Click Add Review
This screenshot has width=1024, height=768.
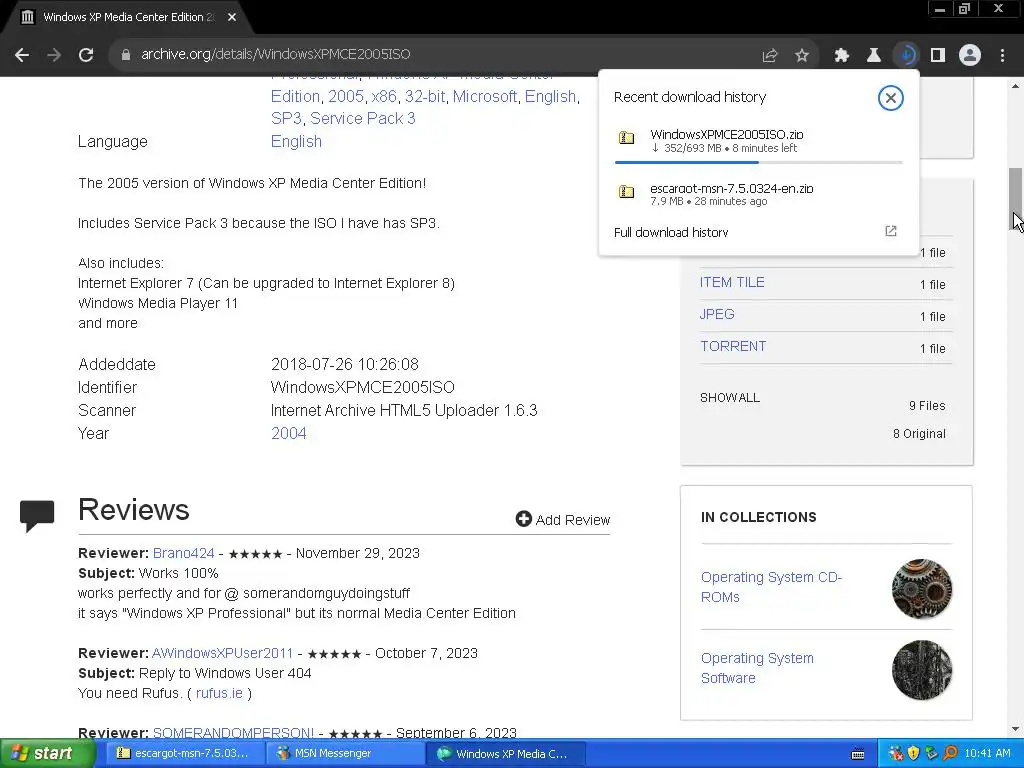click(562, 520)
